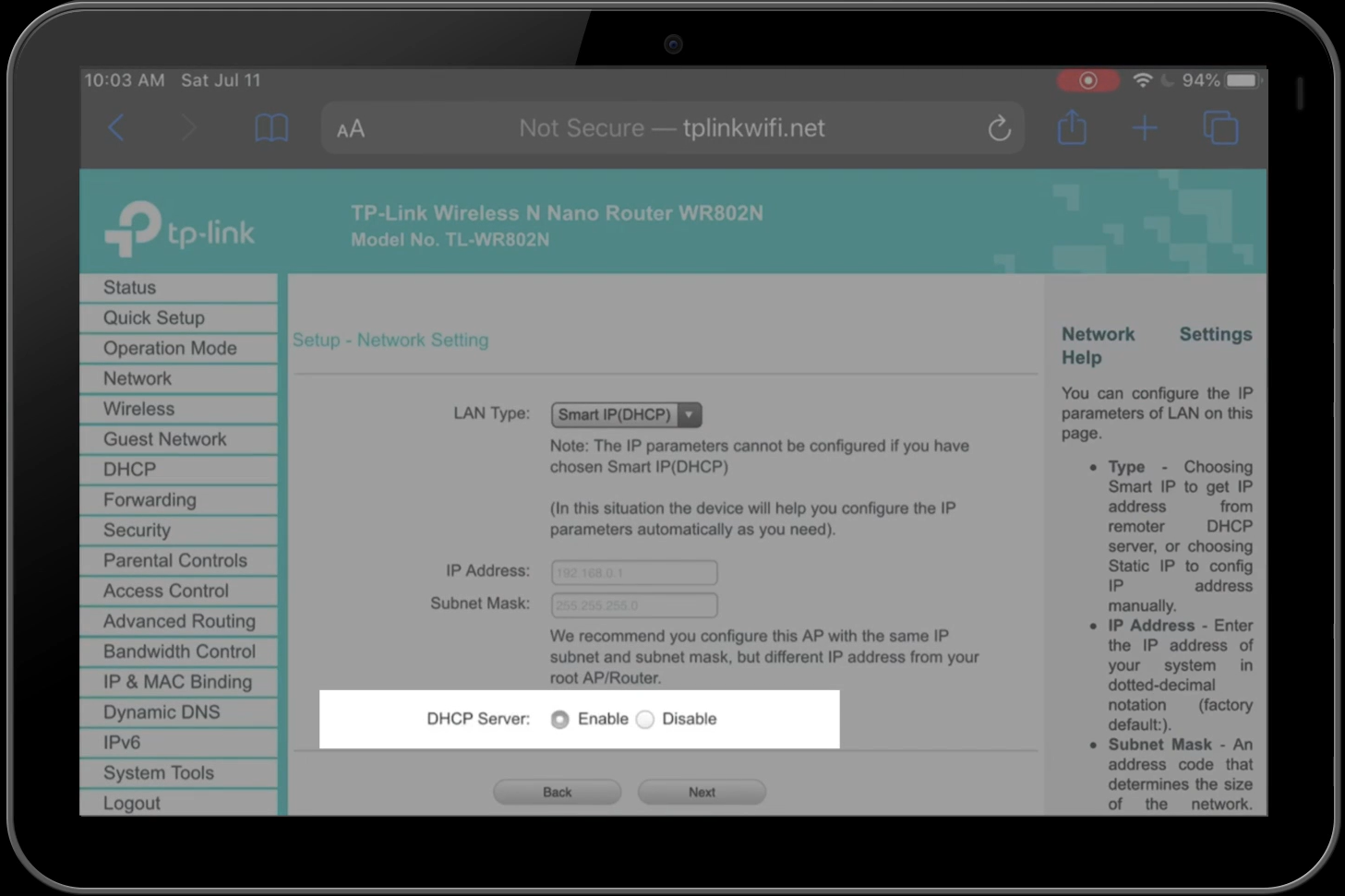This screenshot has height=896, width=1345.
Task: Select Parental Controls in the sidebar
Action: coord(174,561)
